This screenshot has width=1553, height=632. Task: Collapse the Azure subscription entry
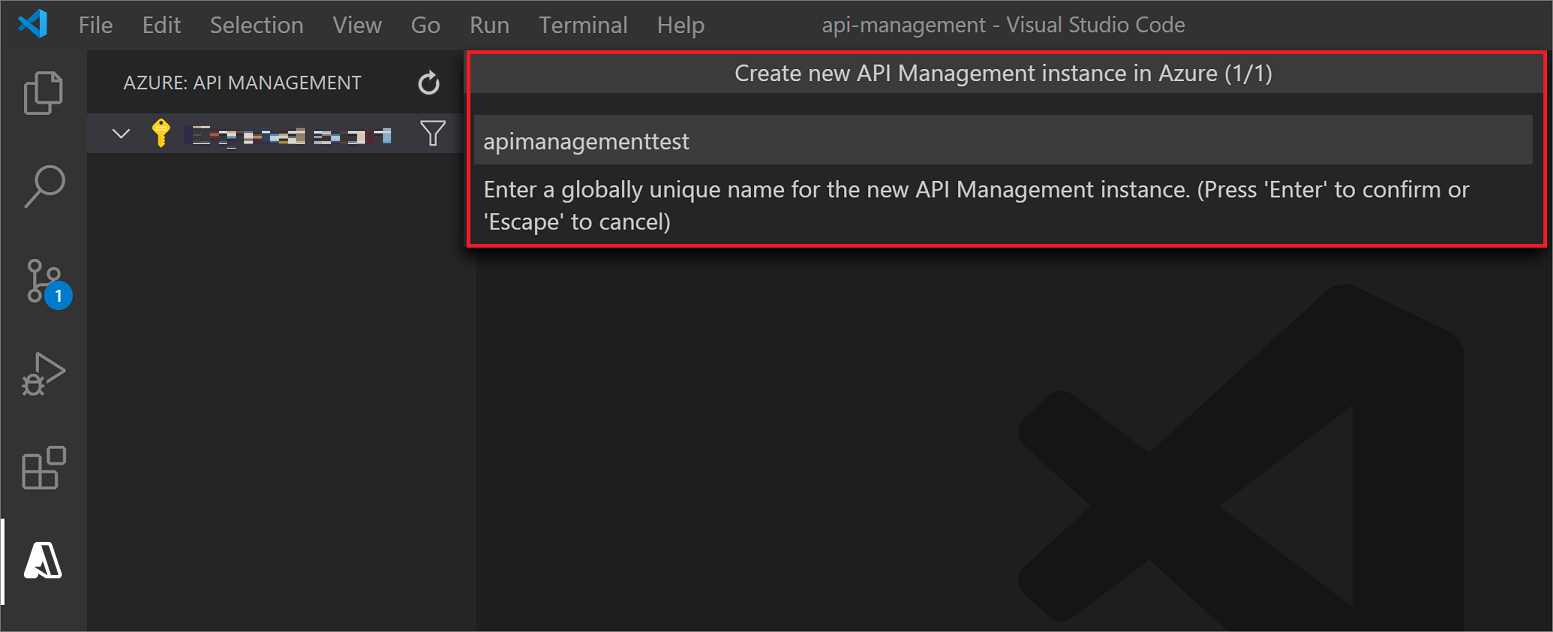click(x=120, y=132)
